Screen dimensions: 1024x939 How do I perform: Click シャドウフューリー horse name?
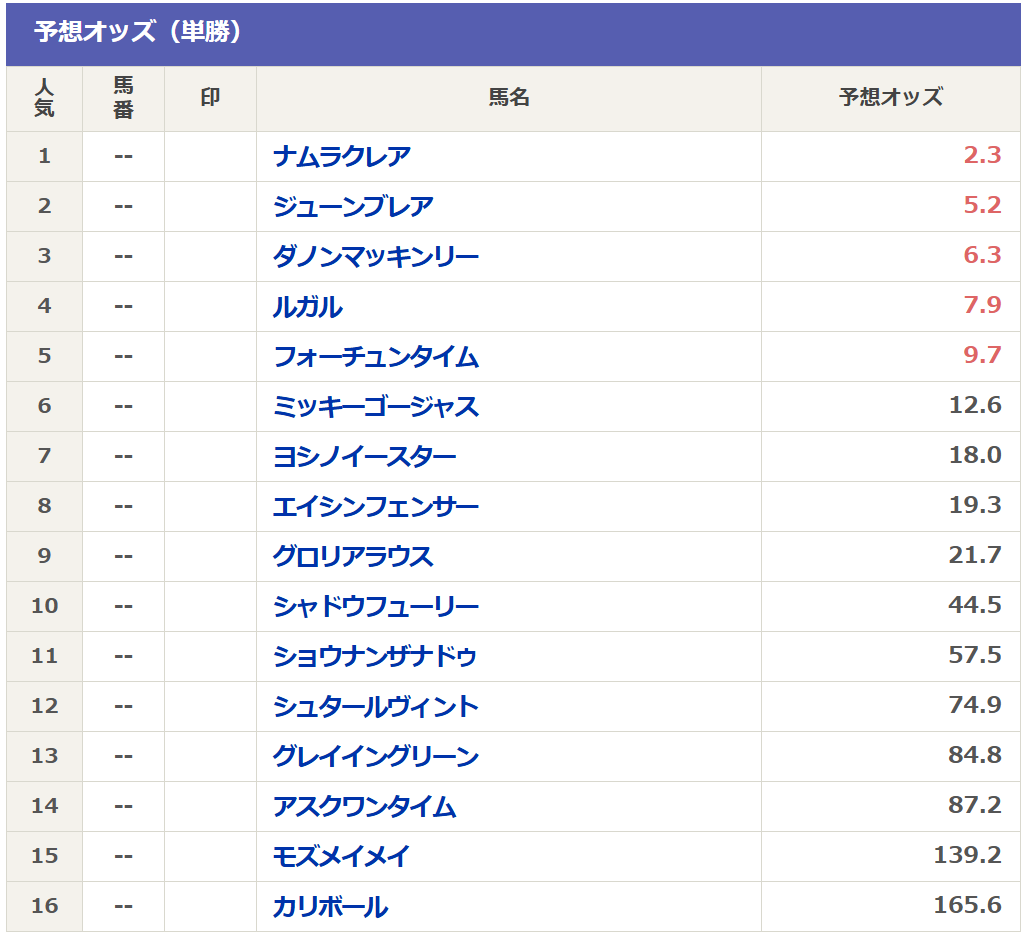pos(376,607)
